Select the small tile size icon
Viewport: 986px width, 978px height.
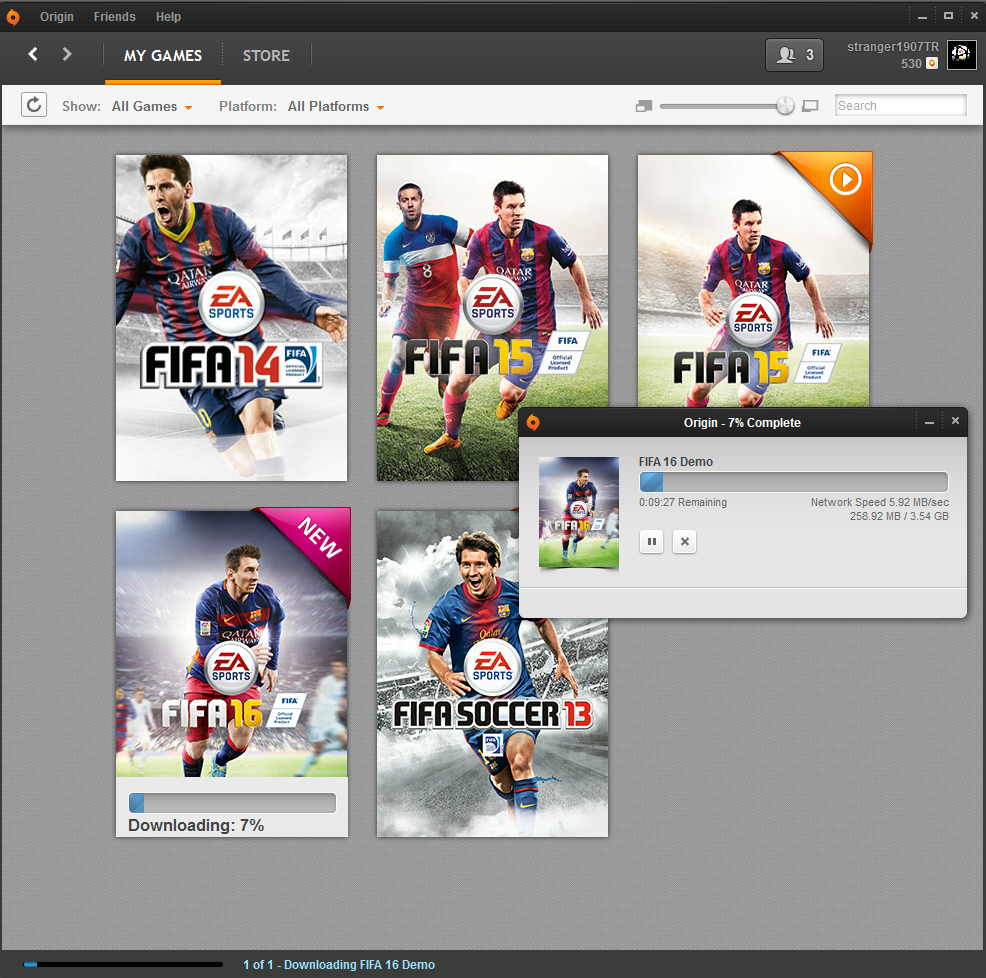pos(643,106)
